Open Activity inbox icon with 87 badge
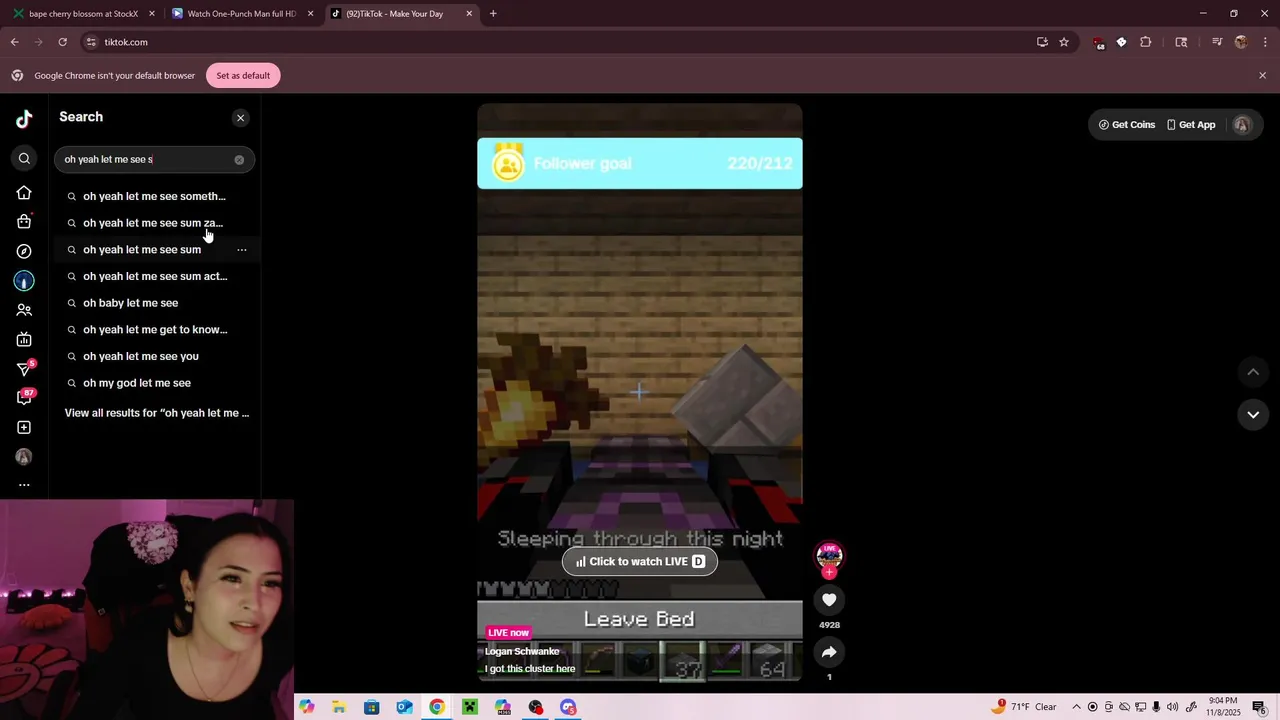The image size is (1280, 720). (x=24, y=398)
